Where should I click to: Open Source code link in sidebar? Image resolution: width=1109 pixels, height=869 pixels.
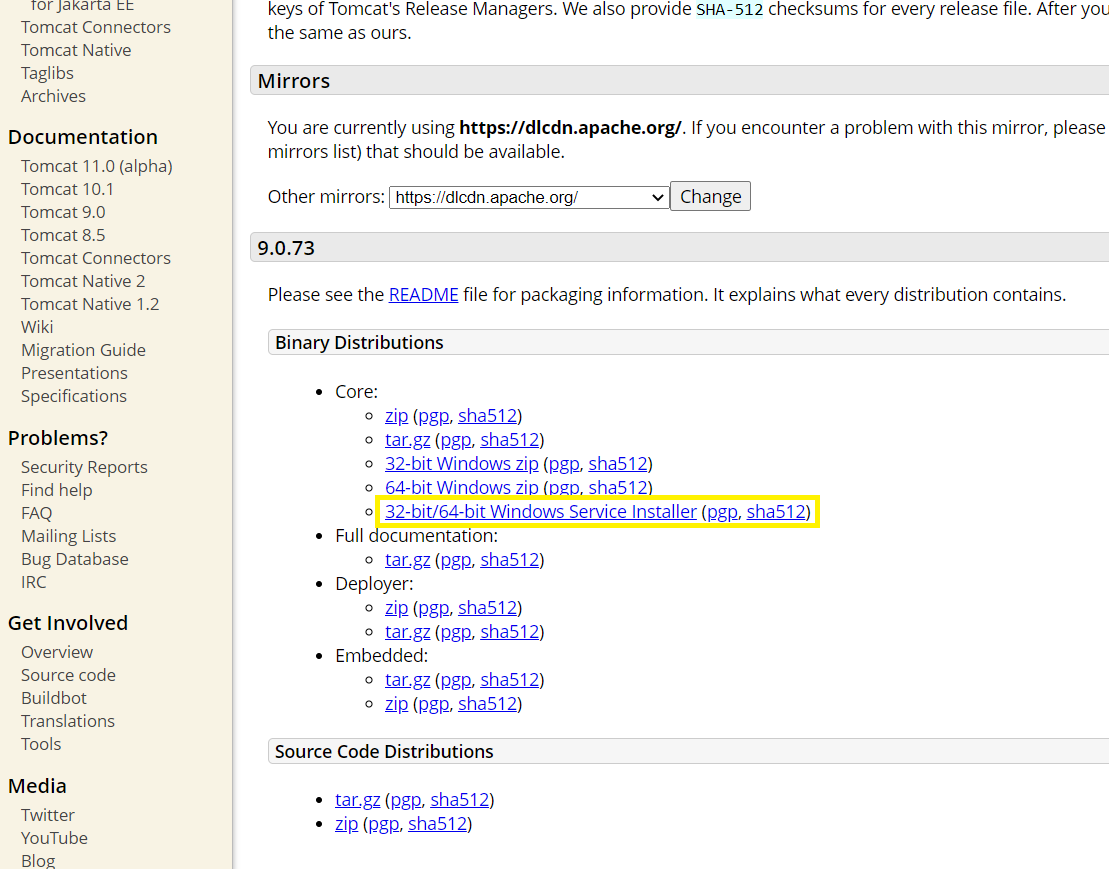click(x=68, y=675)
